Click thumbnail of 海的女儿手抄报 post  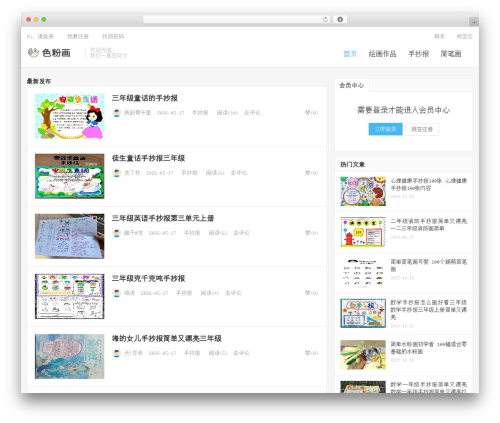[70, 356]
